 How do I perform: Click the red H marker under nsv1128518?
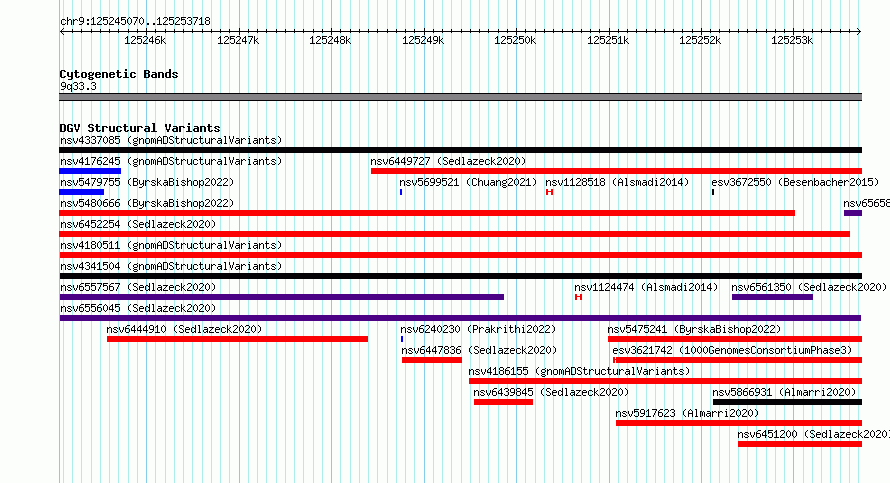pyautogui.click(x=549, y=192)
